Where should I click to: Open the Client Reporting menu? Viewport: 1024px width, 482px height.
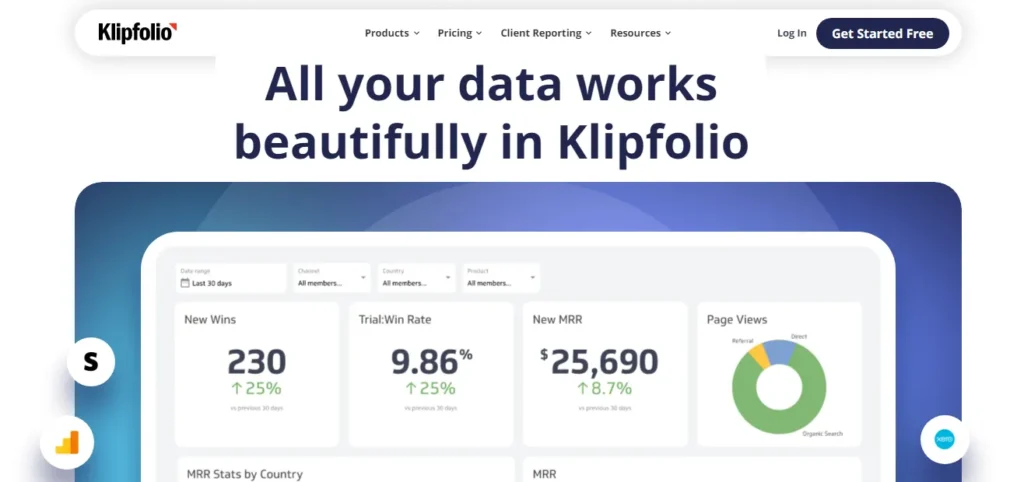[x=546, y=33]
